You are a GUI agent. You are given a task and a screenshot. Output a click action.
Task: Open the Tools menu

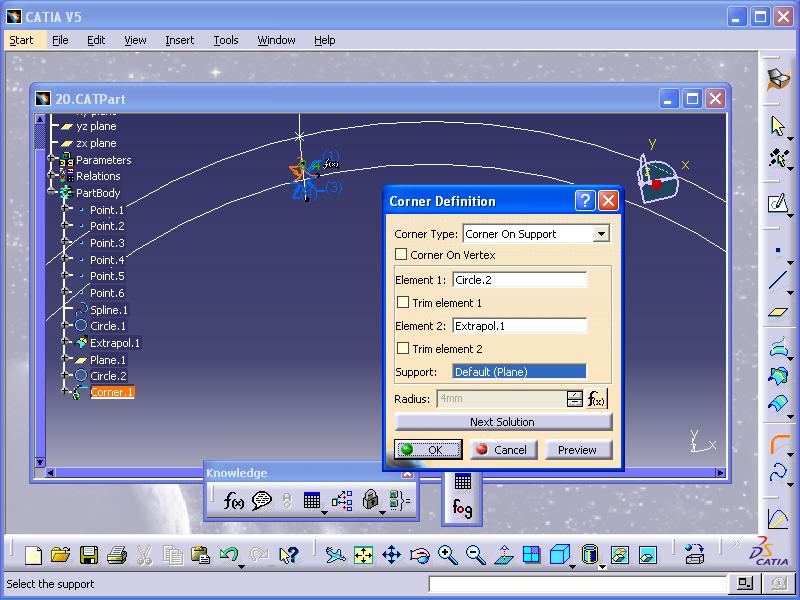[226, 40]
